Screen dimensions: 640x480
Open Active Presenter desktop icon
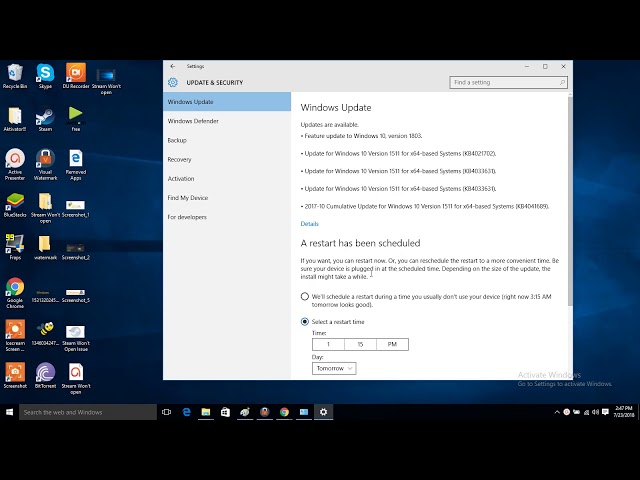pyautogui.click(x=15, y=164)
